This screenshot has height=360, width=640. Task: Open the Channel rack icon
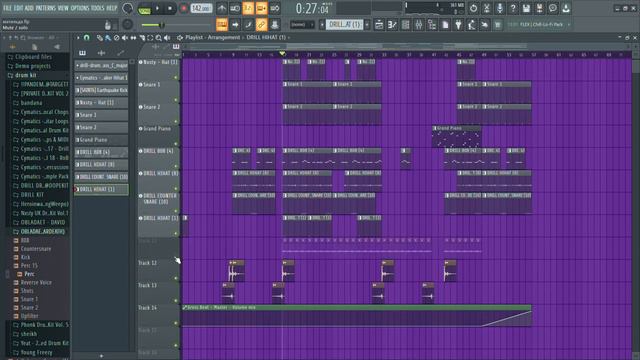point(405,25)
